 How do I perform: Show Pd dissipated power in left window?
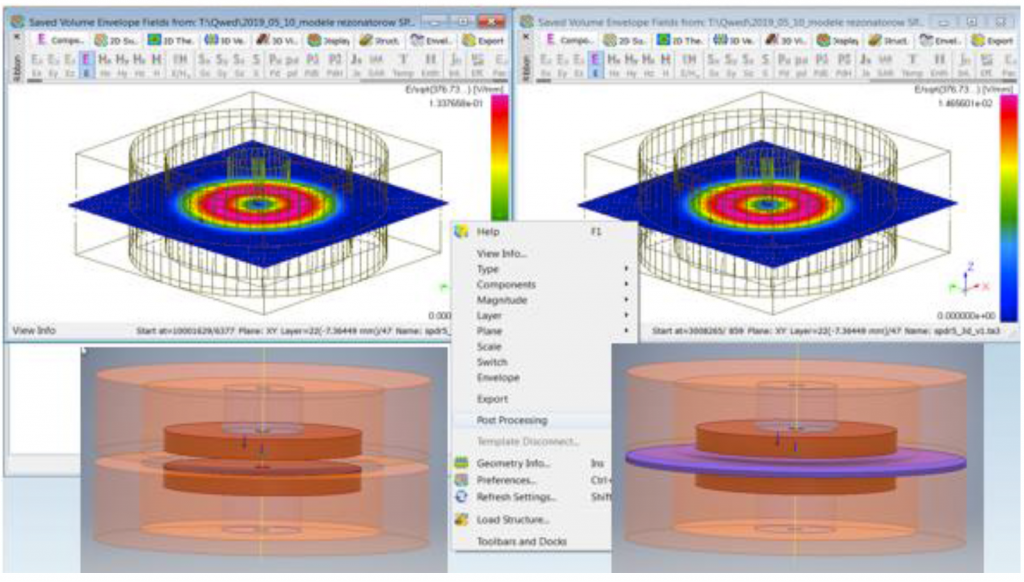coord(275,65)
